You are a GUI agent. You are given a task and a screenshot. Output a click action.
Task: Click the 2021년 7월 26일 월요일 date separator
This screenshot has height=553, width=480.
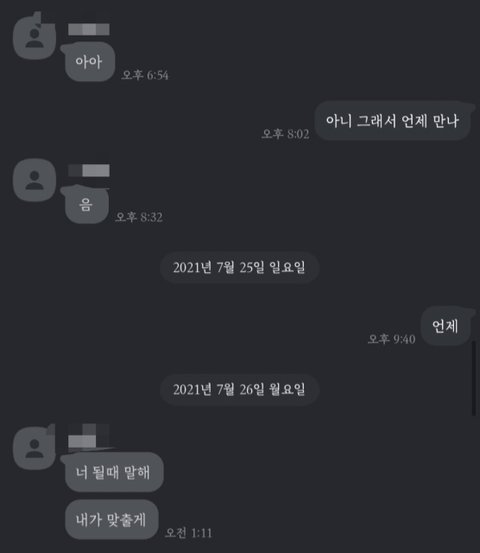(x=239, y=390)
